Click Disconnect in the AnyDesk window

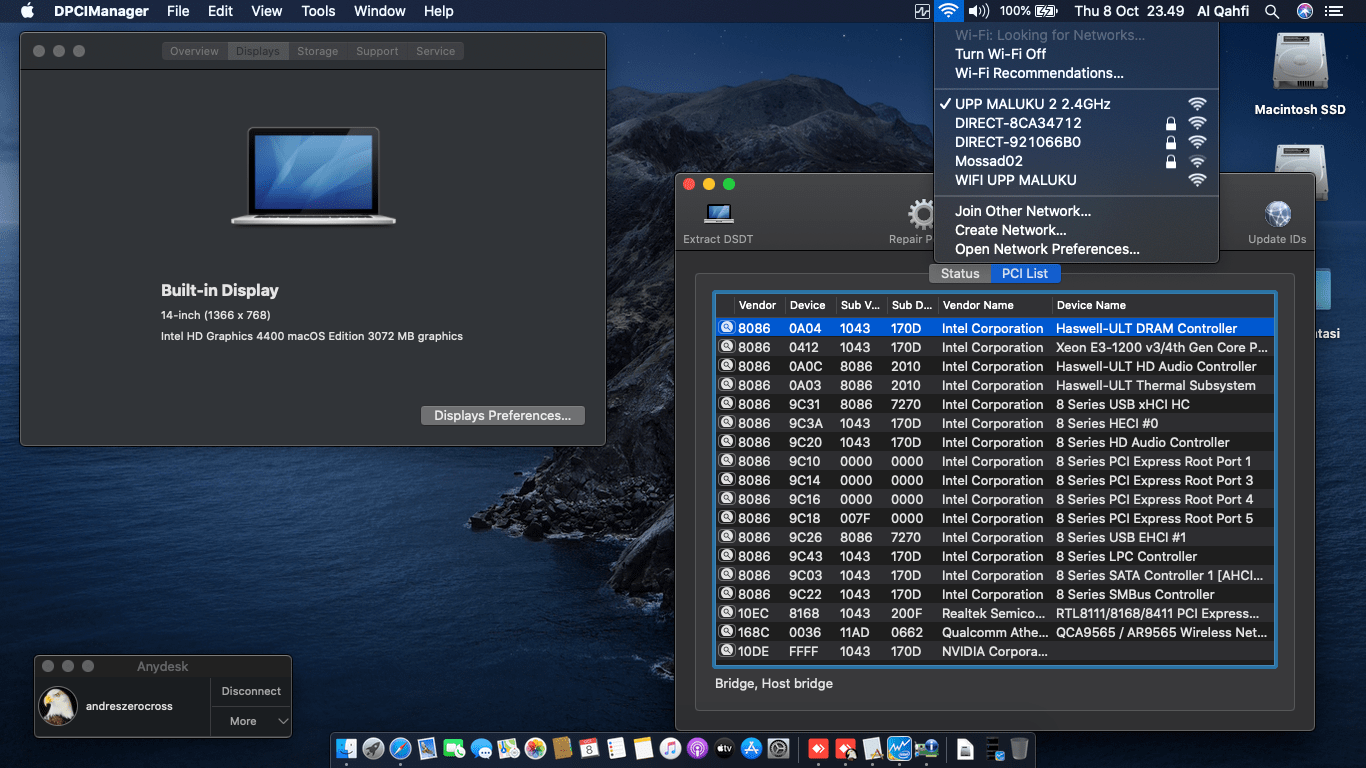(x=250, y=690)
